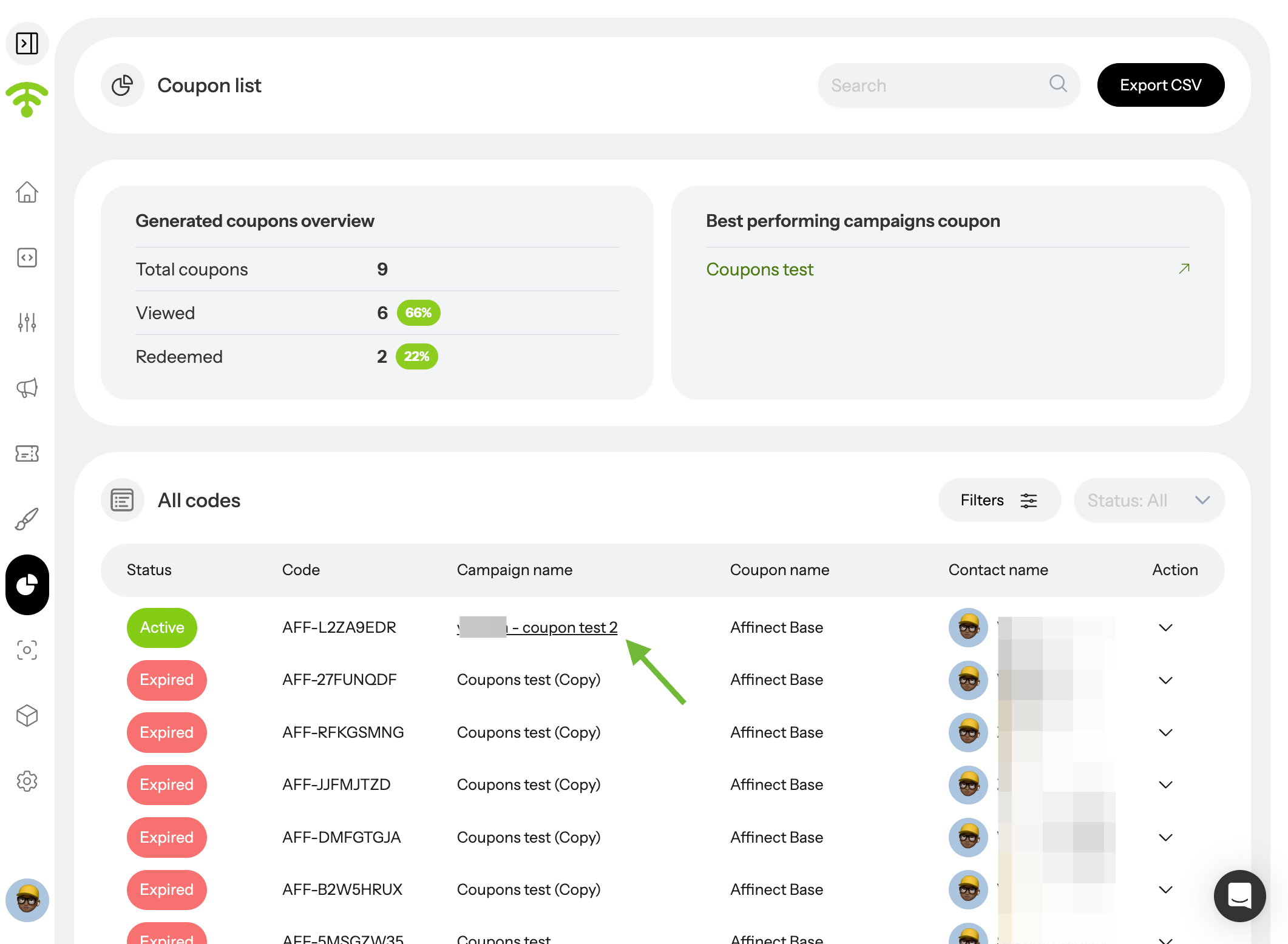Select the code AFF-DMFGTGJA

tap(342, 838)
